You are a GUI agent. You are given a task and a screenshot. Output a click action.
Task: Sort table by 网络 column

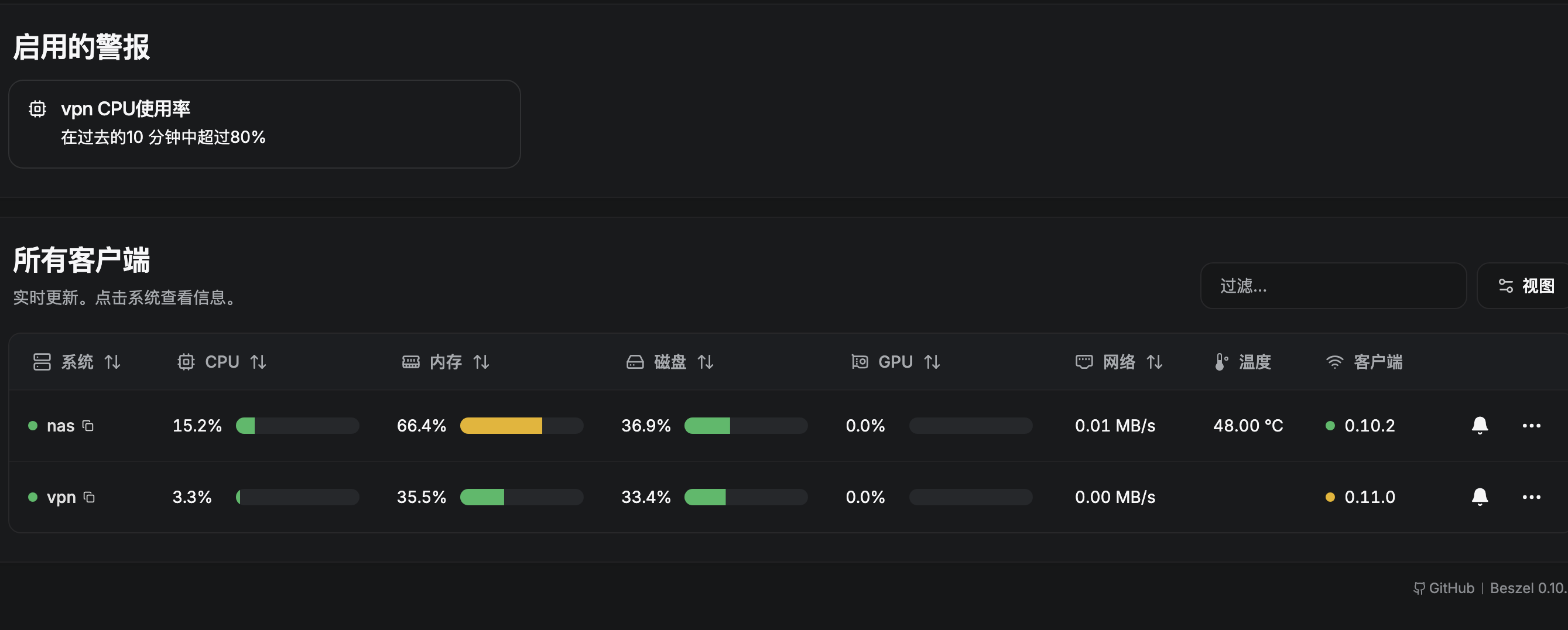[x=1119, y=362]
